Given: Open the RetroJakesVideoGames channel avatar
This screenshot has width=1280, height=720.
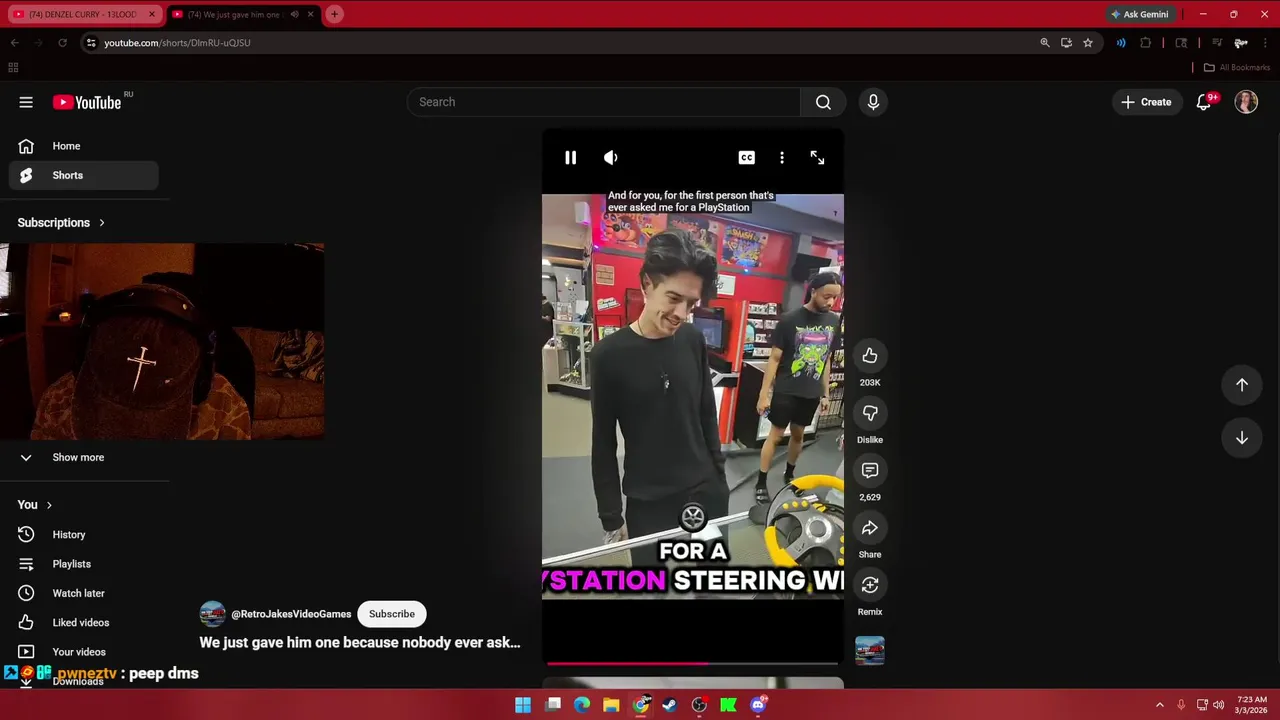Looking at the screenshot, I should click(x=212, y=614).
